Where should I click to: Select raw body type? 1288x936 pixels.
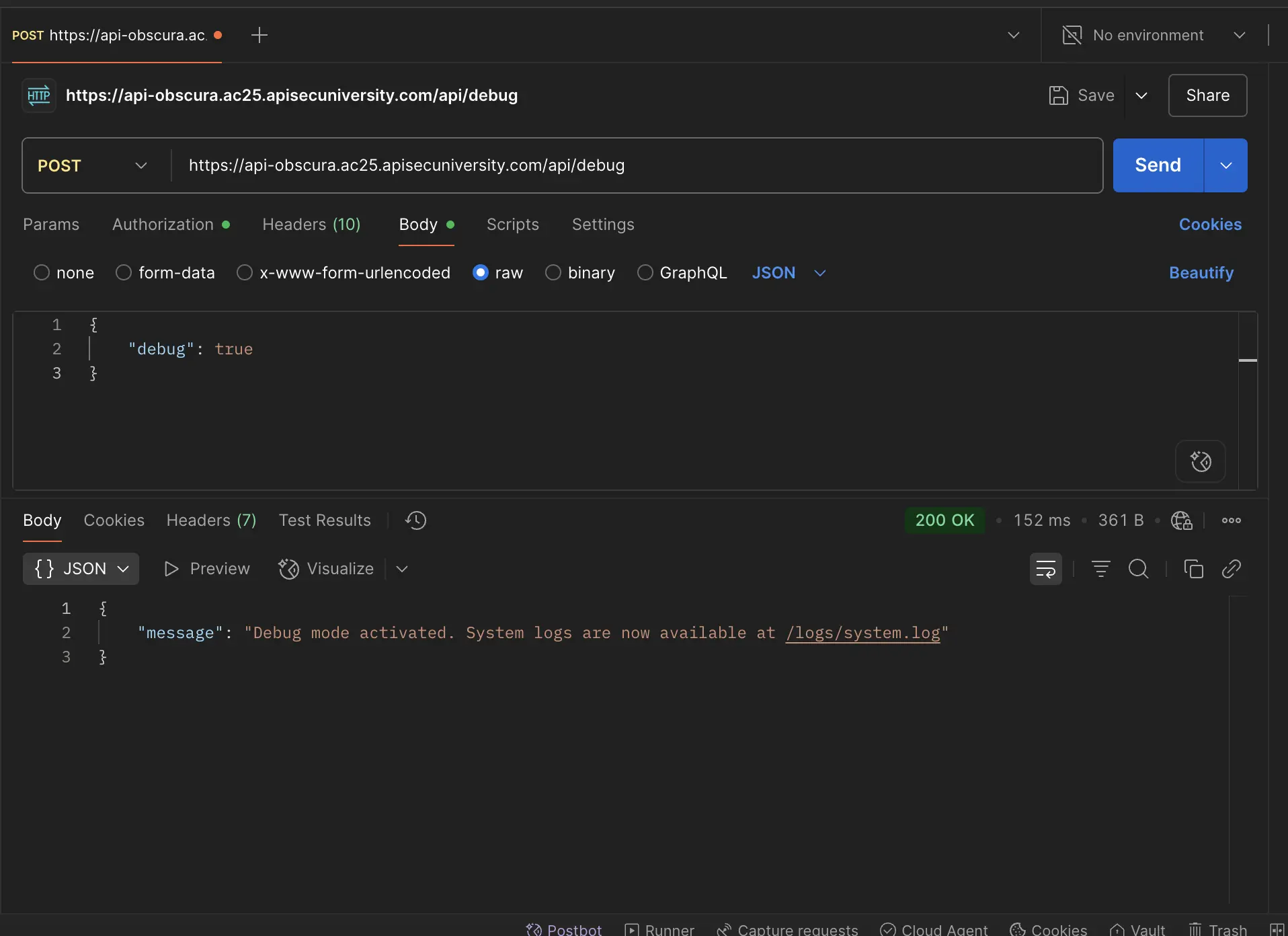(481, 272)
